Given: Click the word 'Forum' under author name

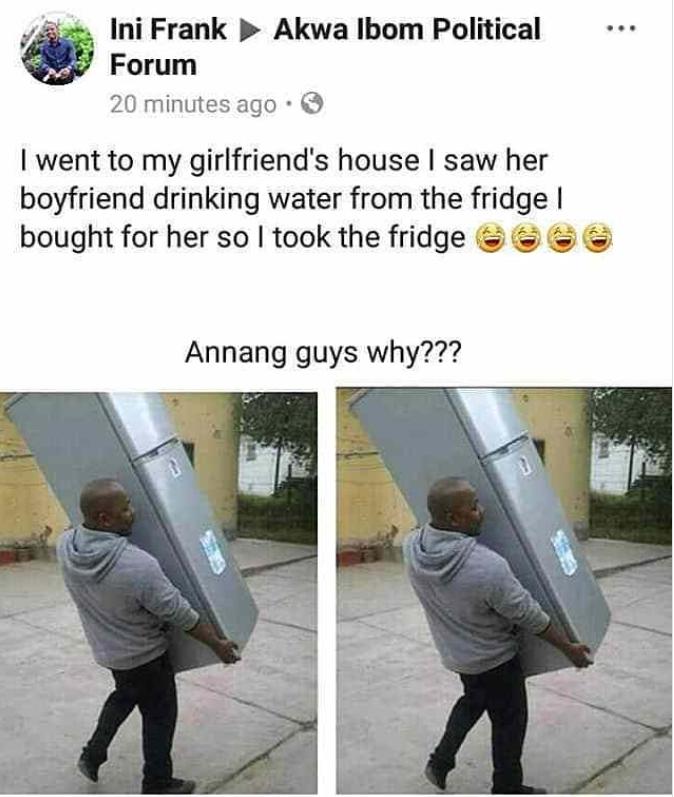Looking at the screenshot, I should tap(154, 66).
